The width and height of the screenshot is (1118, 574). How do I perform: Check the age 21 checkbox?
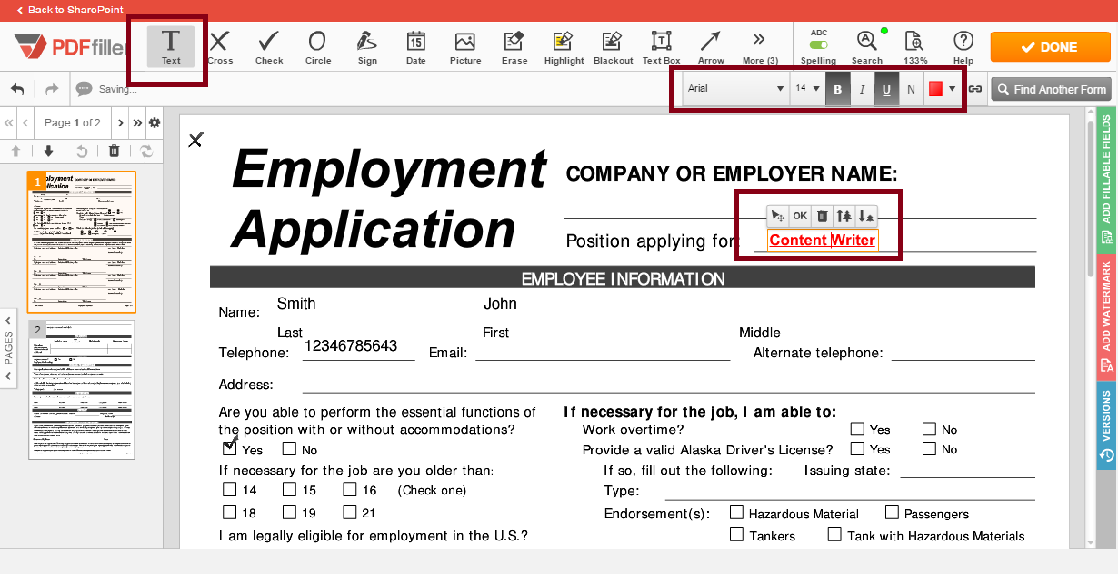(349, 511)
